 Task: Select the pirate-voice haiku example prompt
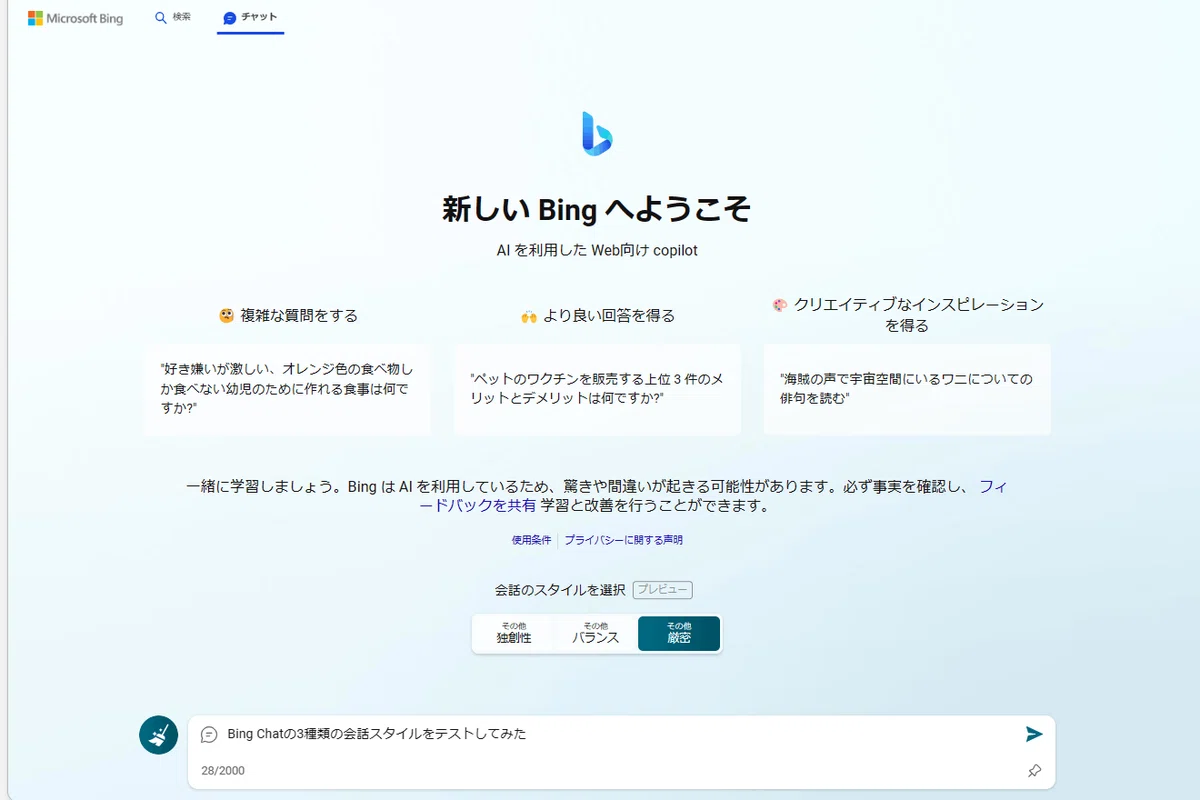(x=907, y=390)
